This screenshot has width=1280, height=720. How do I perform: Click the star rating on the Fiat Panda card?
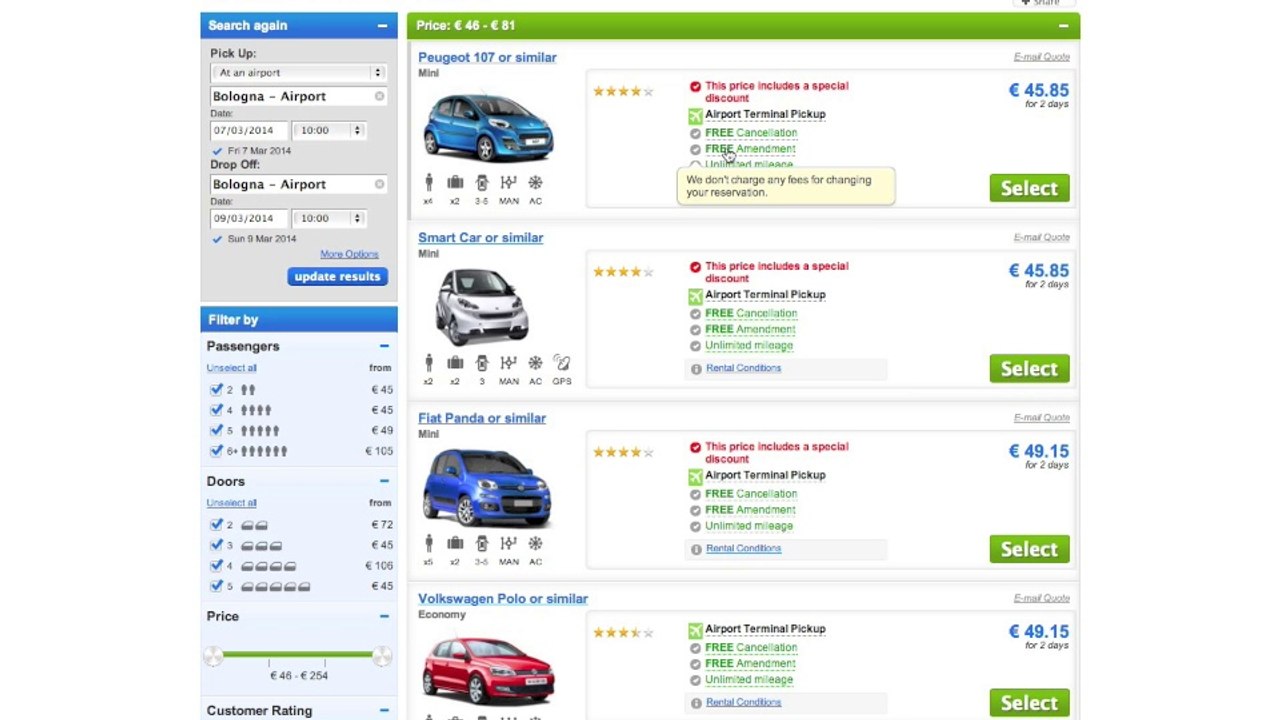tap(623, 452)
